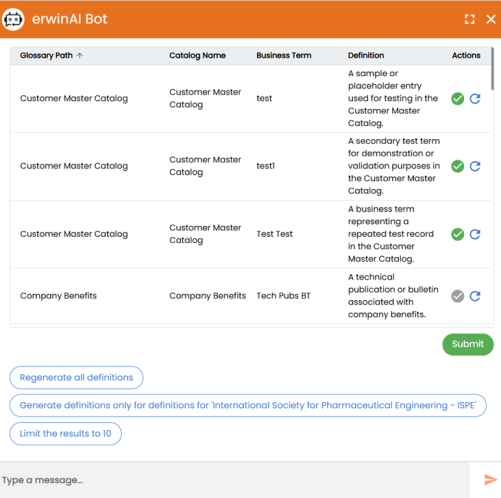Close the erwinAI Bot panel
Image resolution: width=501 pixels, height=498 pixels.
coord(491,19)
